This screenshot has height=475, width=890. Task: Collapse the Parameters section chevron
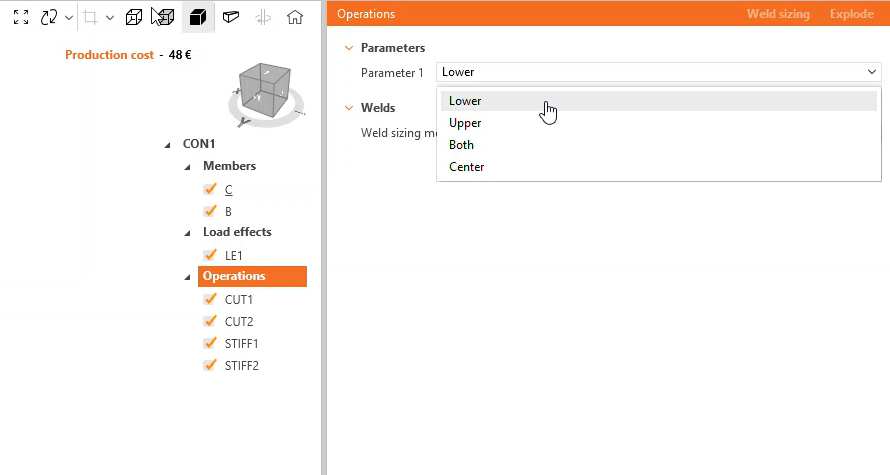(x=348, y=48)
